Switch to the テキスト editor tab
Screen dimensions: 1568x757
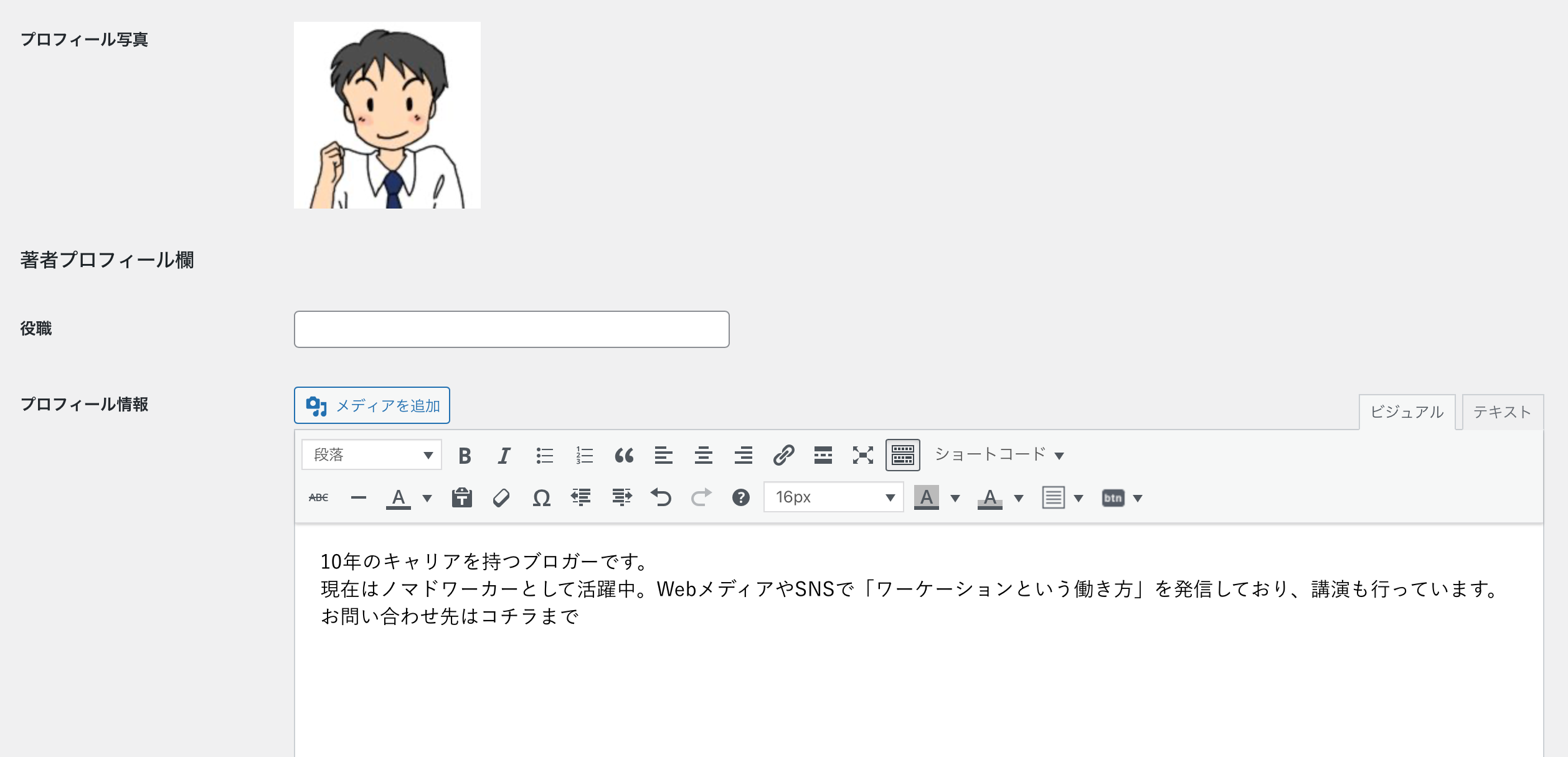tap(1501, 412)
